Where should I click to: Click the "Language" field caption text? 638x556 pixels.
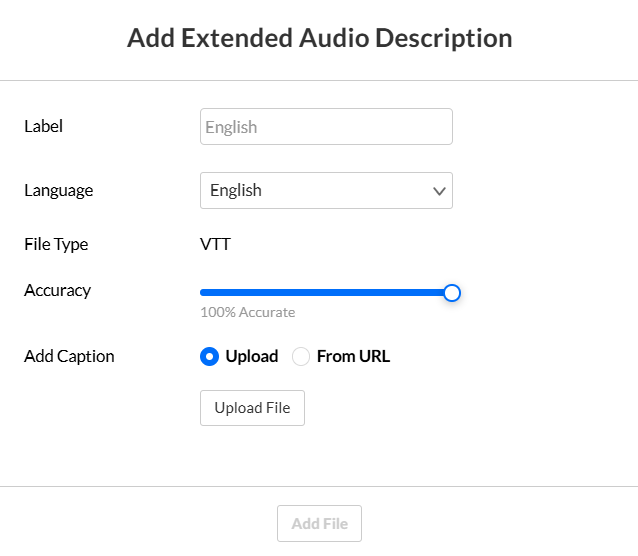[58, 190]
